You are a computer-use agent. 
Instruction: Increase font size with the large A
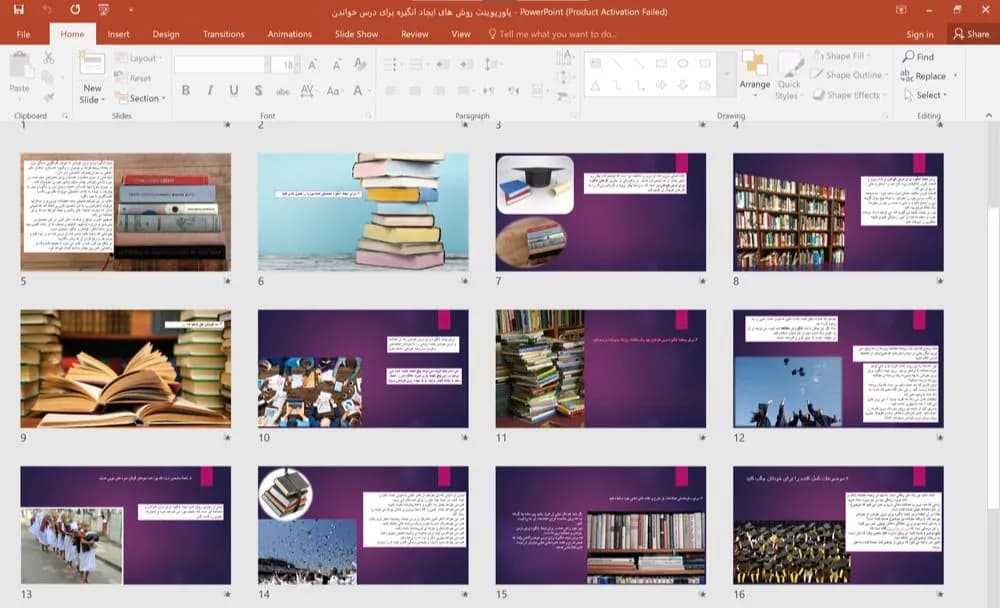click(x=312, y=64)
